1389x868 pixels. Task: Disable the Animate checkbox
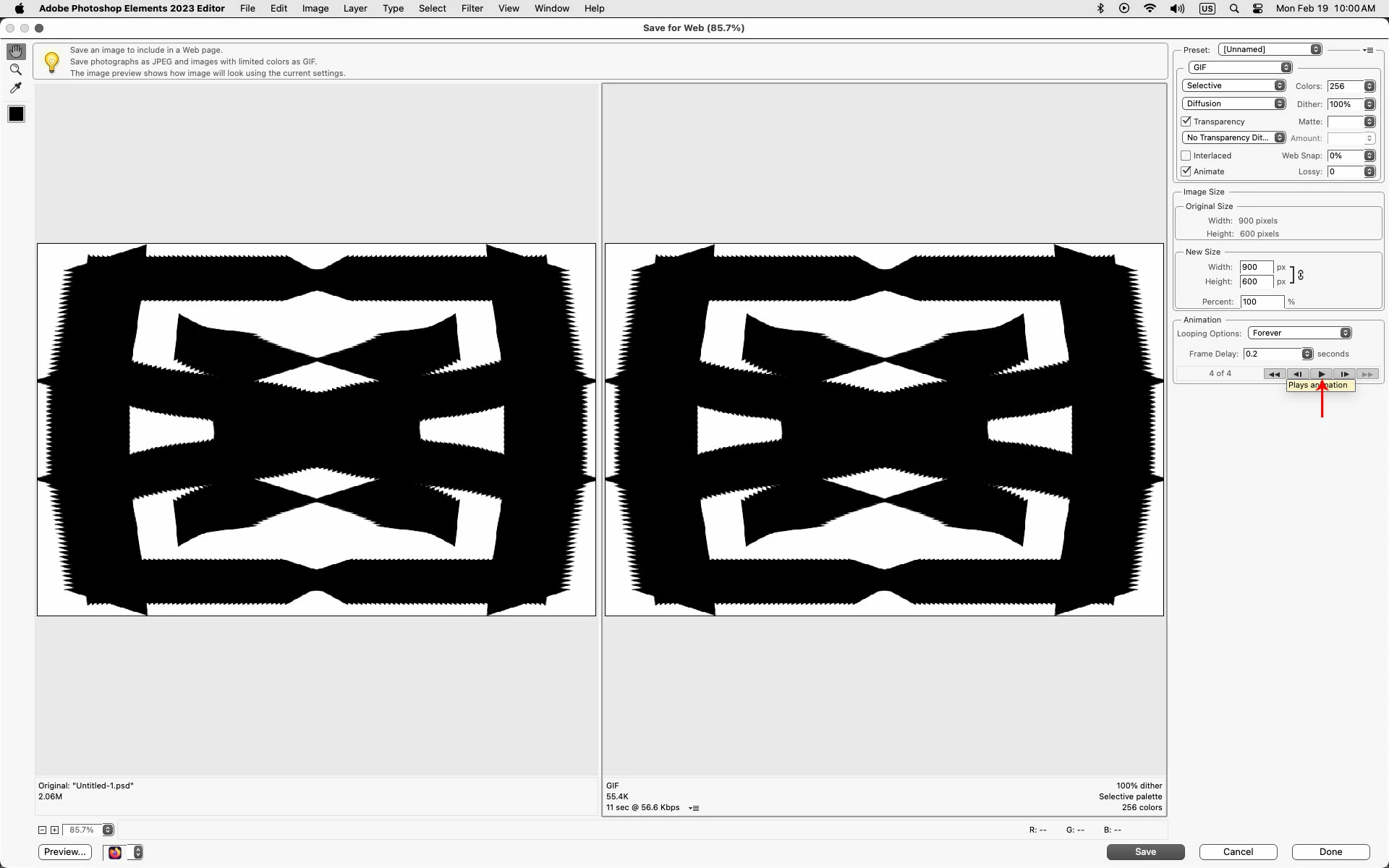tap(1186, 171)
